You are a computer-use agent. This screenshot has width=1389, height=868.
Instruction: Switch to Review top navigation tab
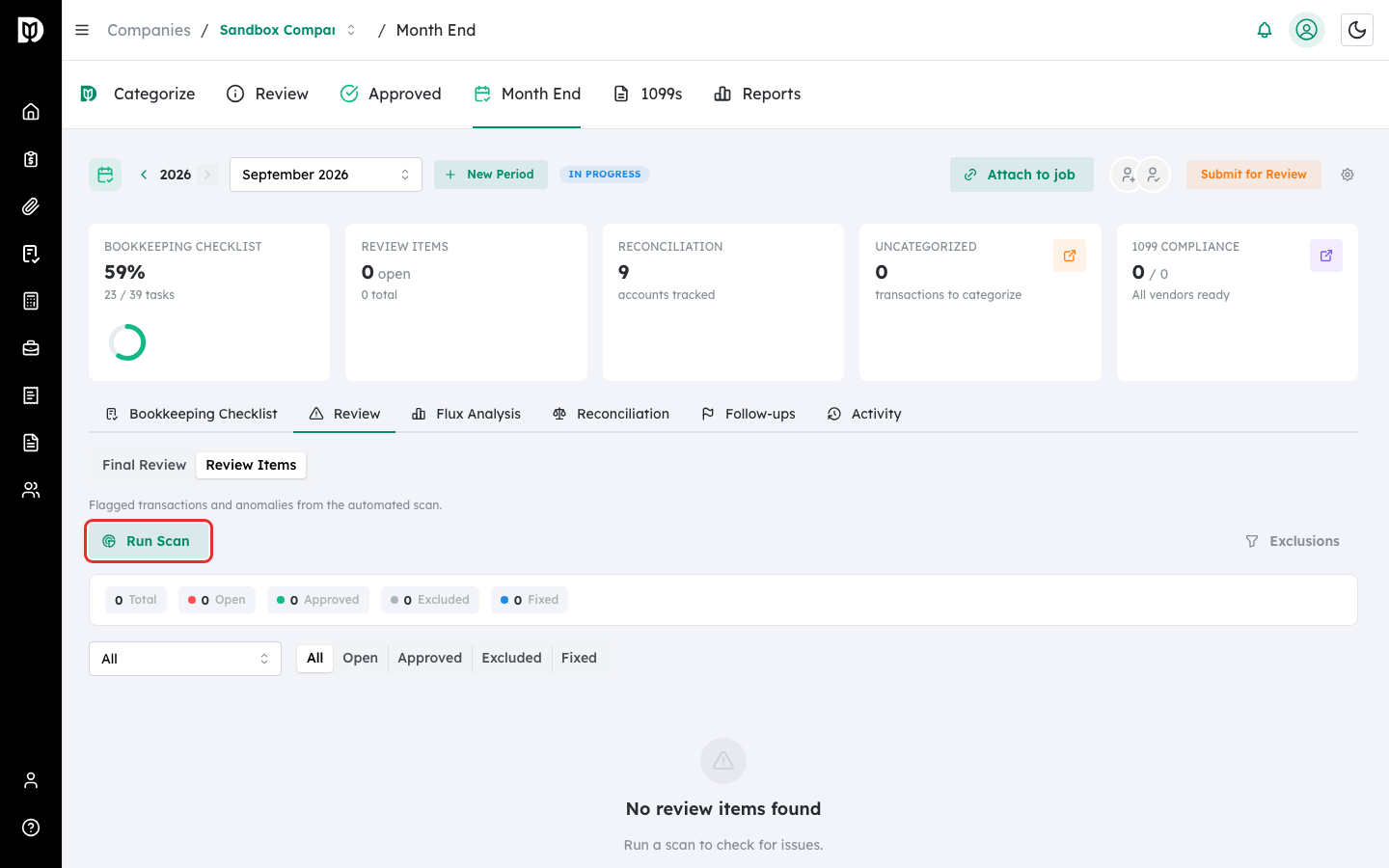(267, 94)
